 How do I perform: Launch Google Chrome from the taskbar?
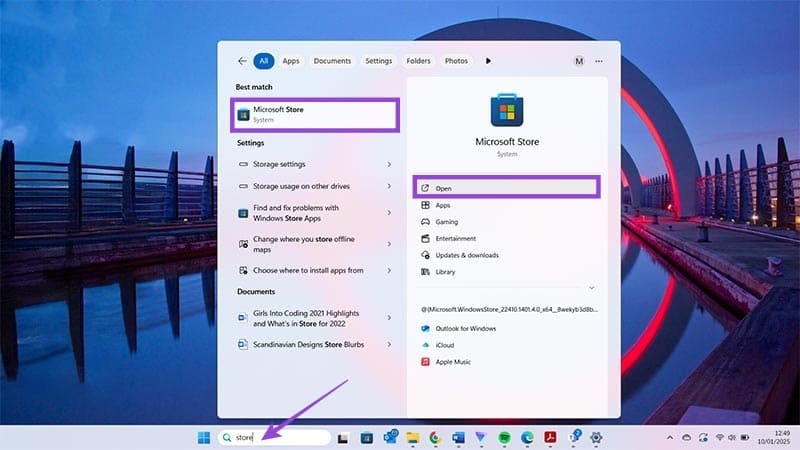click(x=435, y=438)
